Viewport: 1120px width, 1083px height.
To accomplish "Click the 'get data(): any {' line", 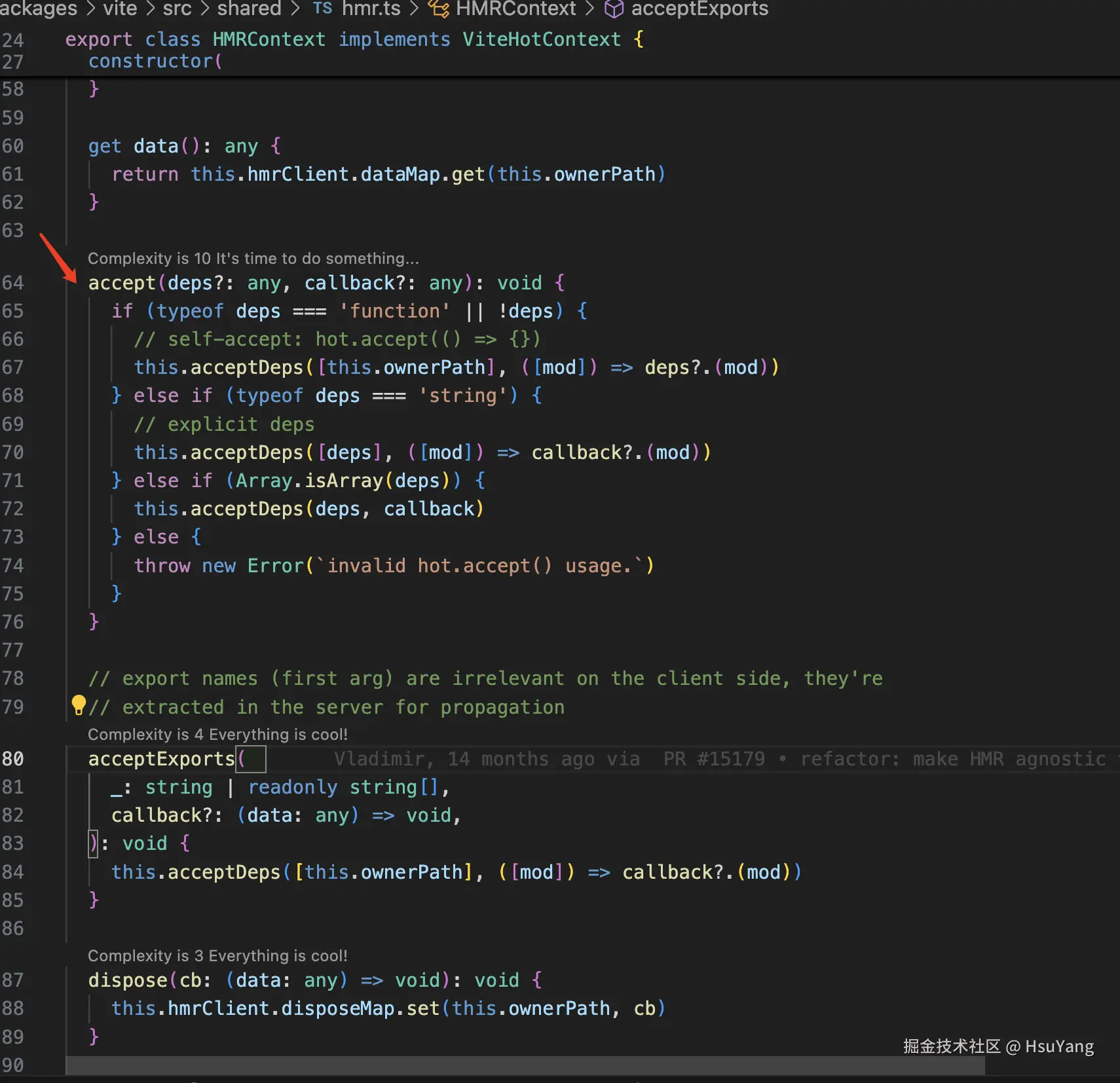I will [x=185, y=146].
